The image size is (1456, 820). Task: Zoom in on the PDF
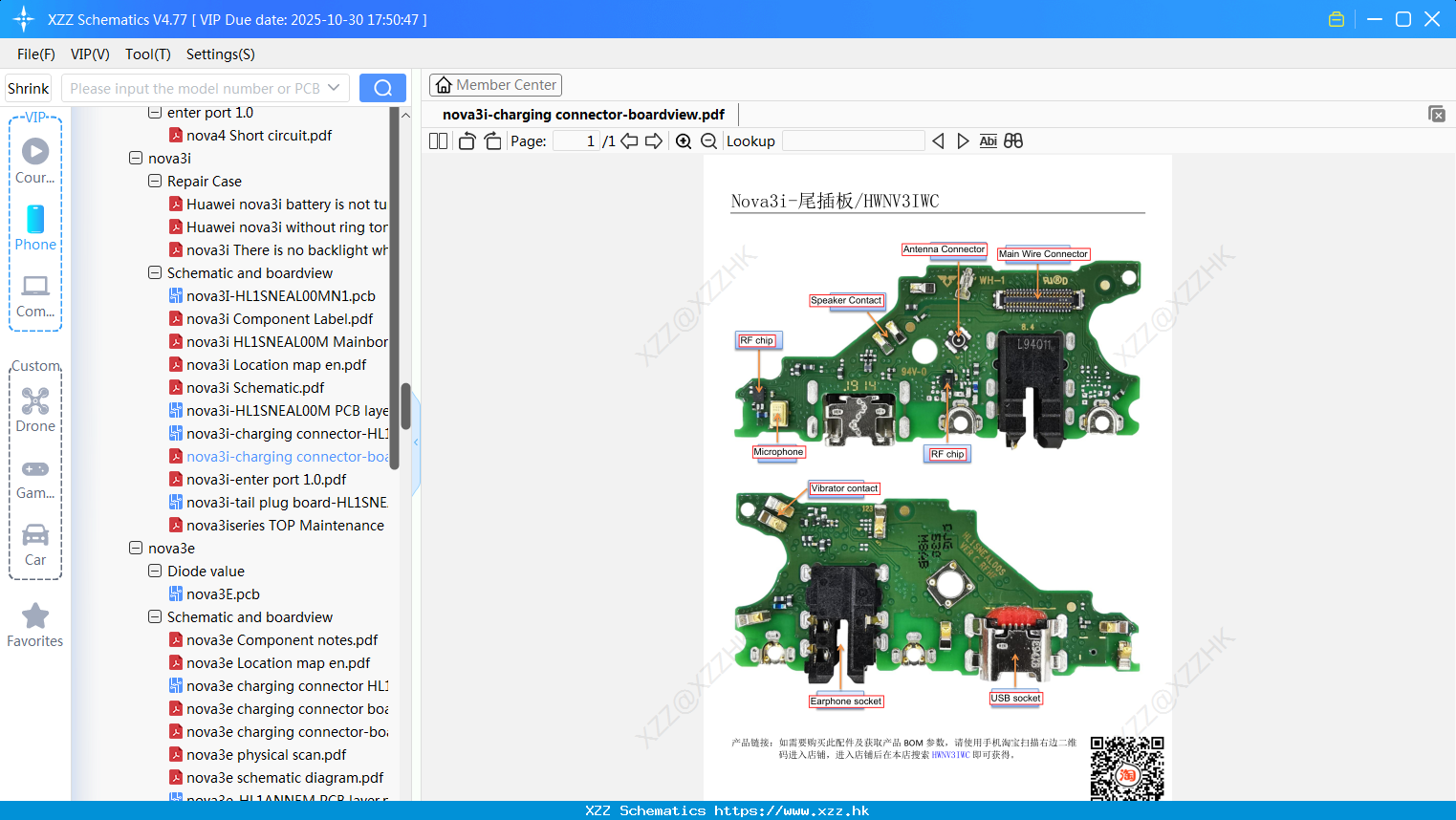click(684, 141)
